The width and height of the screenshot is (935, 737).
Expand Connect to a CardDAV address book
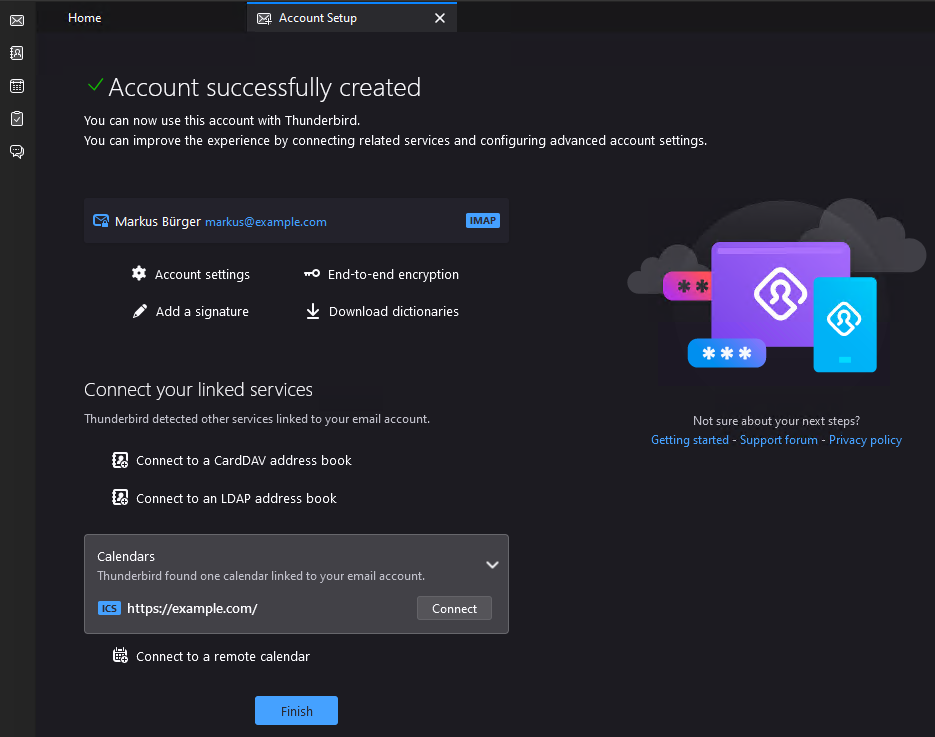(x=244, y=460)
